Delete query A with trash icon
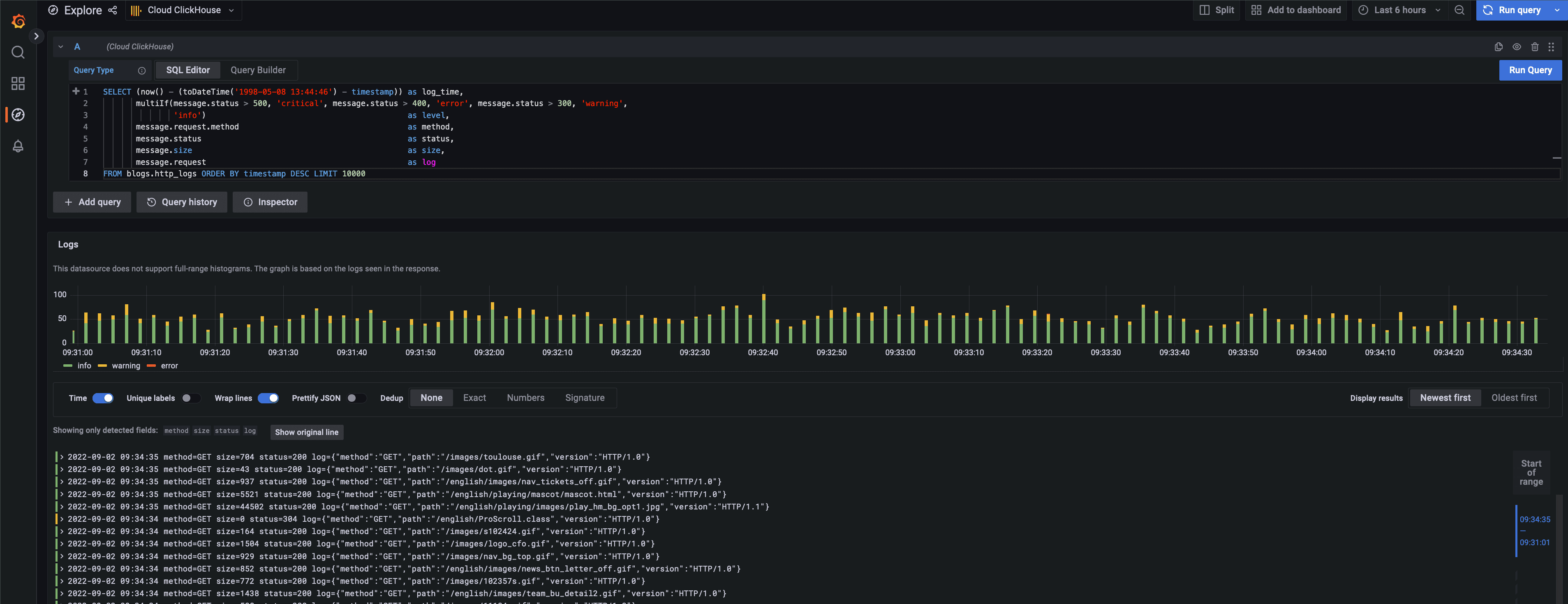This screenshot has width=1568, height=604. tap(1535, 47)
